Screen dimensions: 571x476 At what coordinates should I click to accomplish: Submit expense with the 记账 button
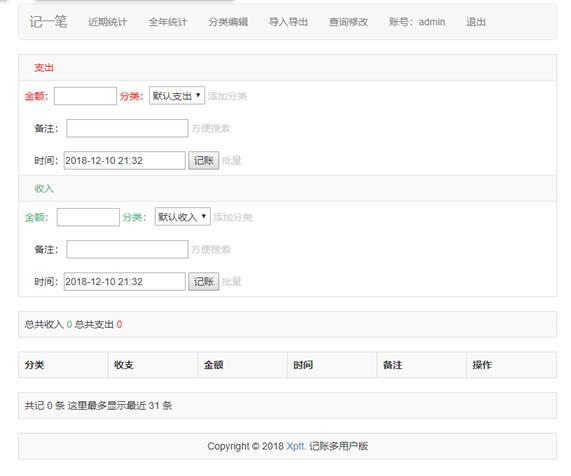(204, 161)
